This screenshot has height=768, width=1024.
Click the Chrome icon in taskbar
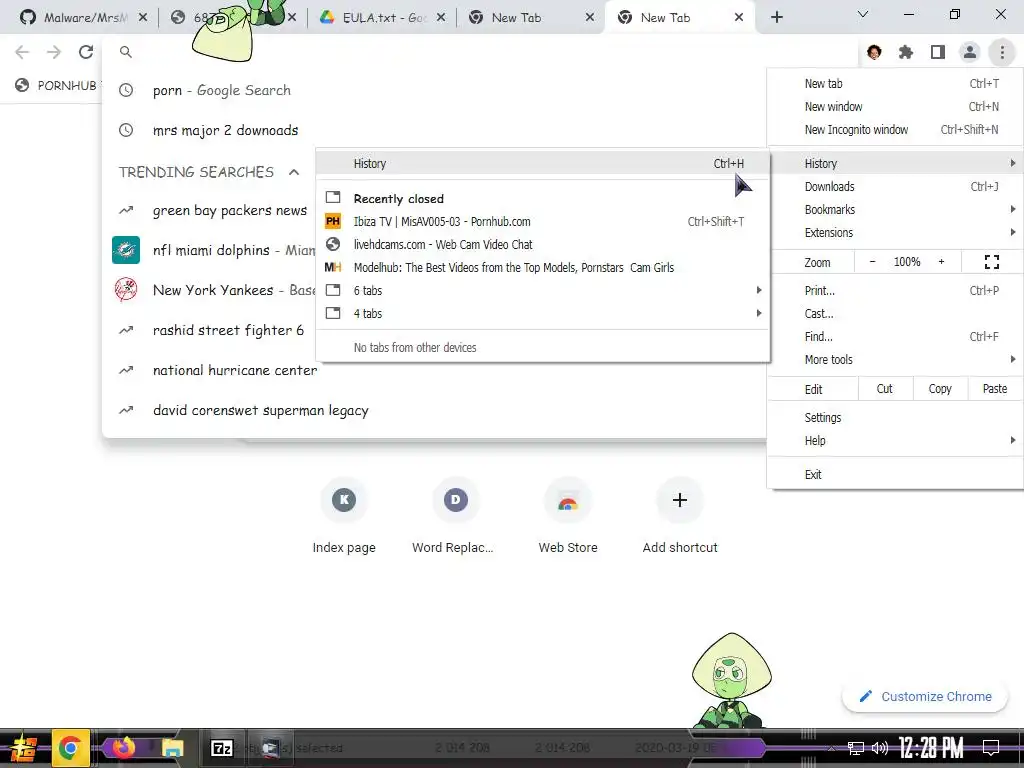coord(70,748)
